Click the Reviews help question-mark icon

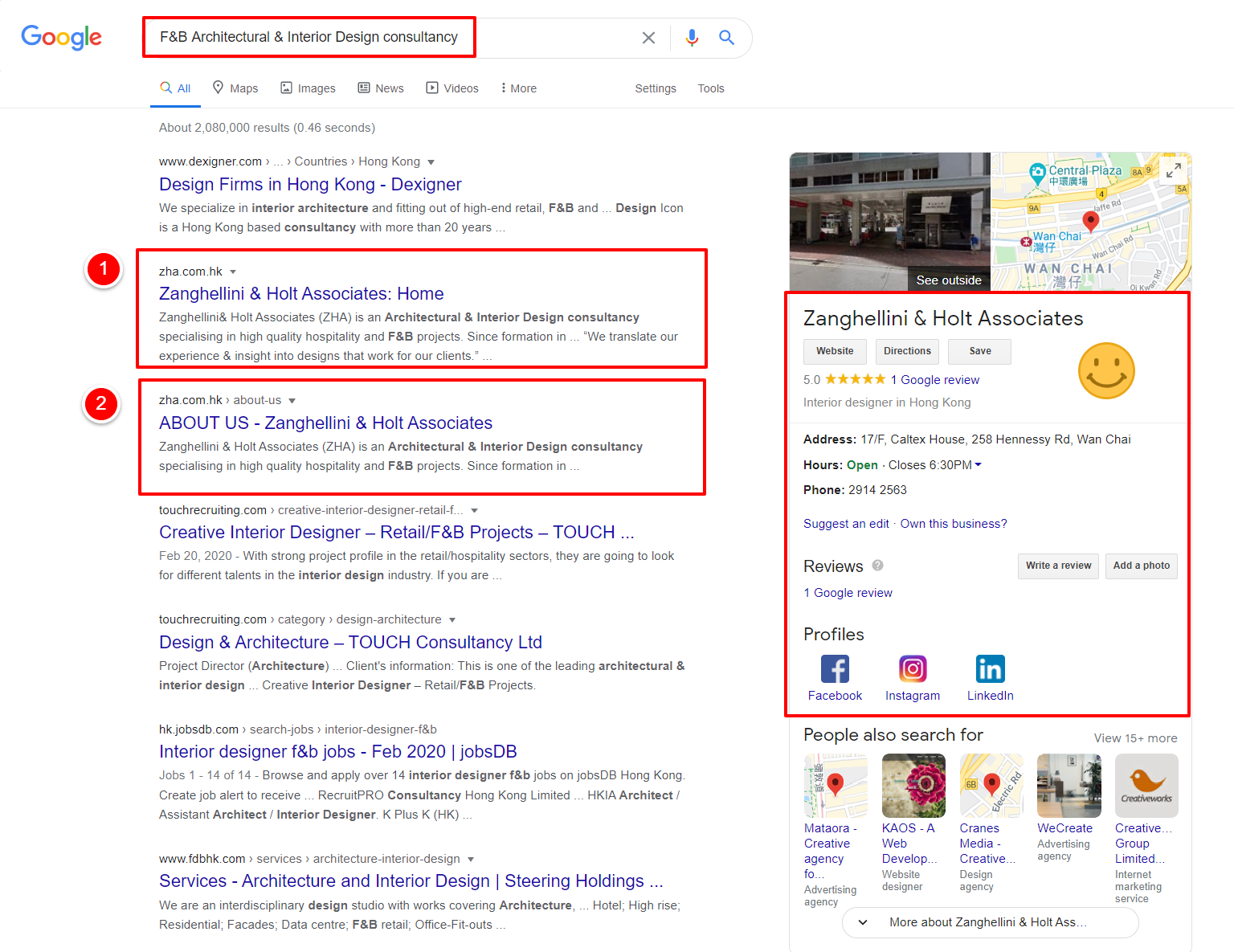878,566
